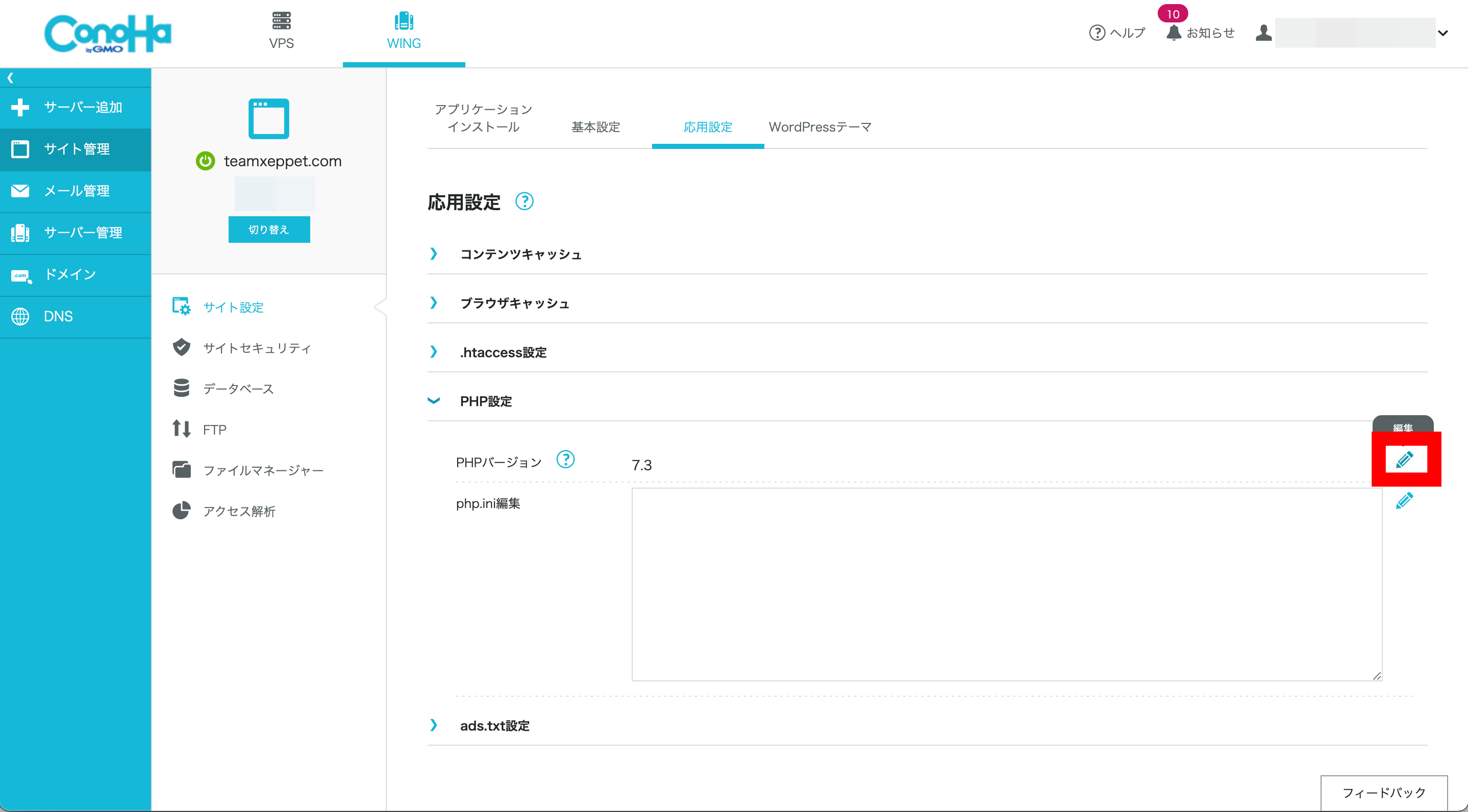Open サイトセキュリティ in the site menu
Image resolution: width=1468 pixels, height=812 pixels.
257,348
